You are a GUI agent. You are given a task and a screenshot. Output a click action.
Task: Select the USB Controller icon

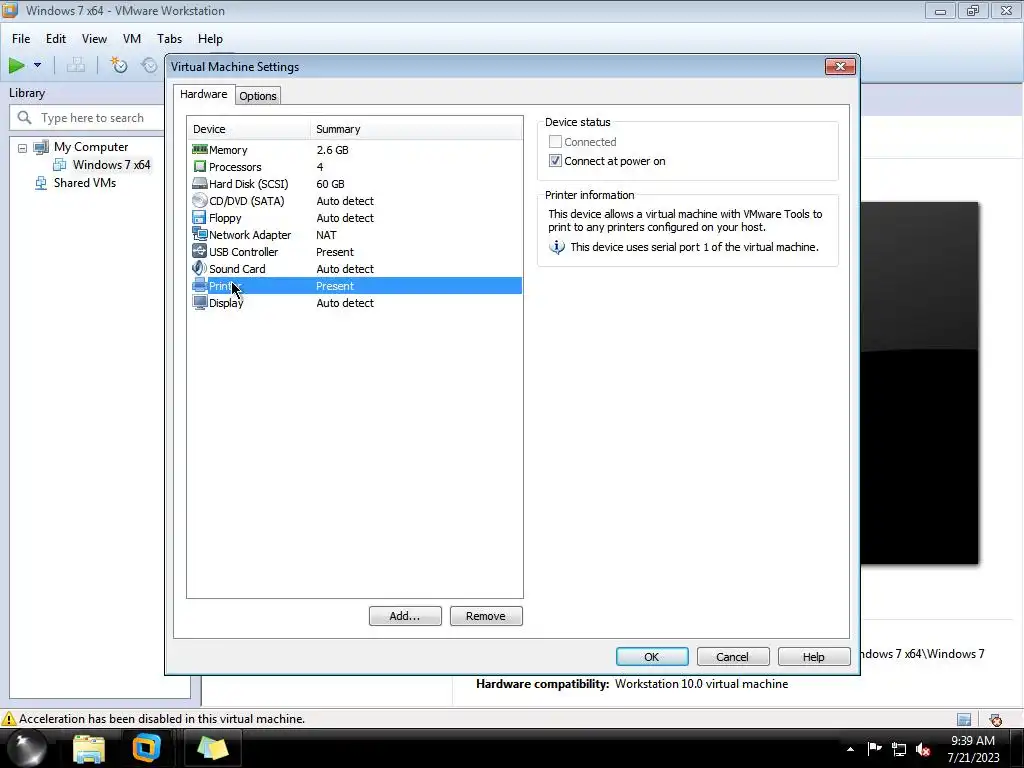coord(199,251)
